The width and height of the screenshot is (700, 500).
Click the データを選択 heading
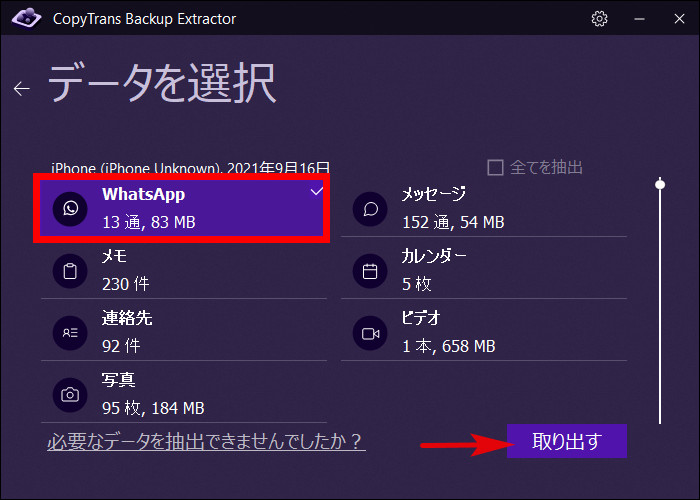[162, 83]
